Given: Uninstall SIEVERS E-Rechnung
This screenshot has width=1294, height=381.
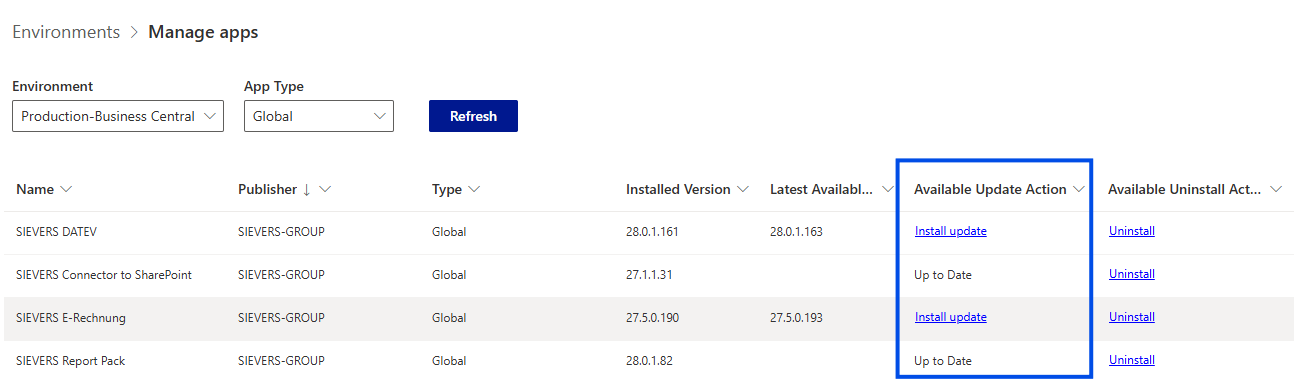Looking at the screenshot, I should (x=1131, y=317).
